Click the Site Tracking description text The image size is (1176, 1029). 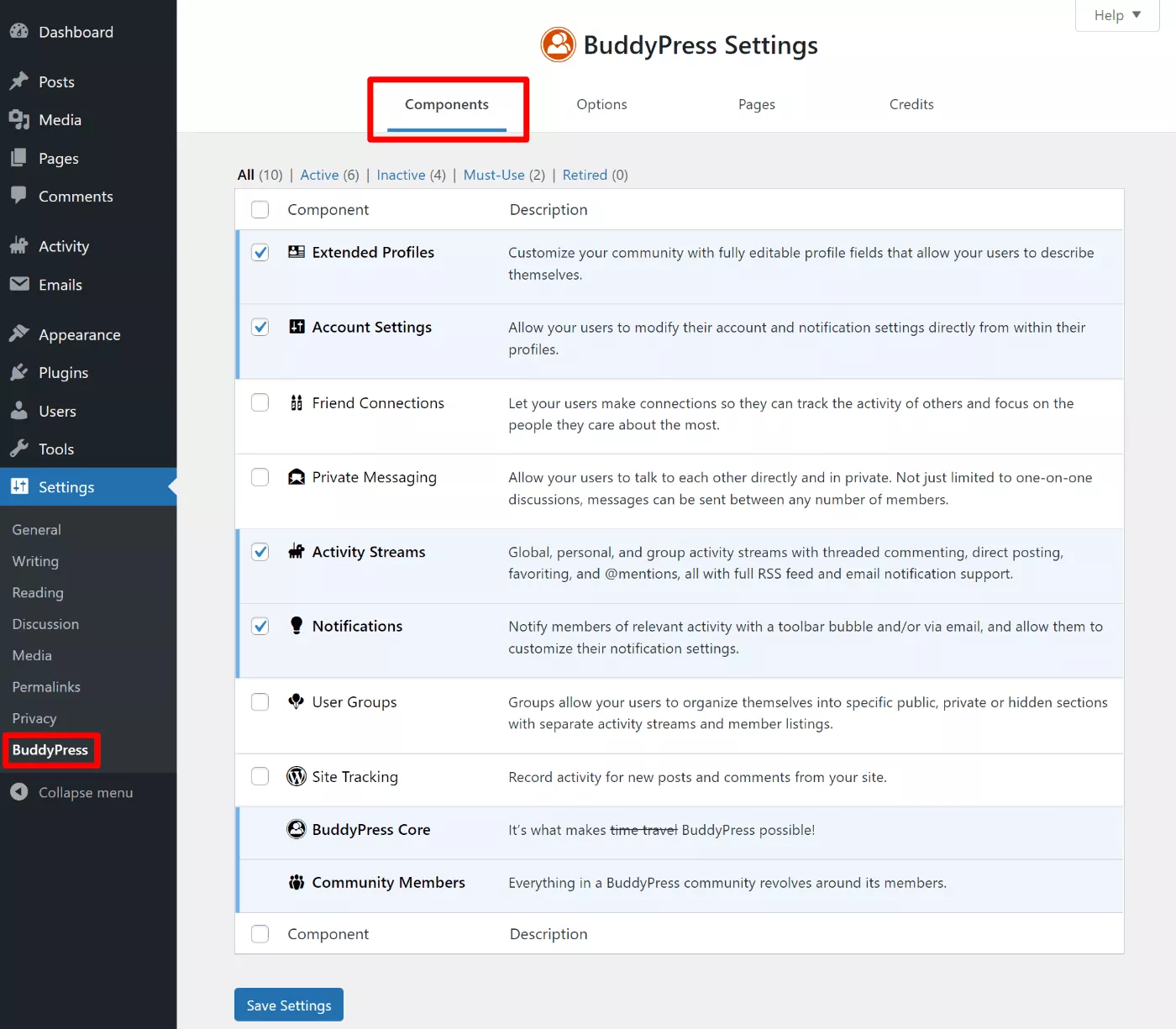pyautogui.click(x=697, y=777)
